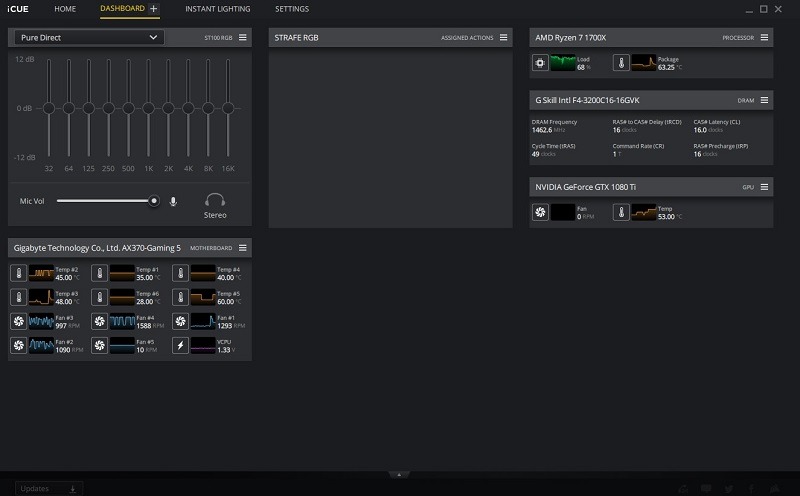Open the AMD Ryzen processor panel menu
The image size is (800, 496).
click(x=764, y=37)
